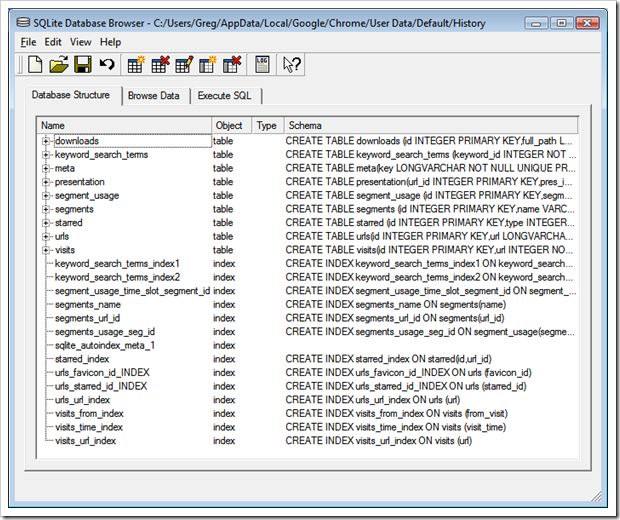This screenshot has height=520, width=620.
Task: Expand the downloads table node
Action: (x=46, y=142)
